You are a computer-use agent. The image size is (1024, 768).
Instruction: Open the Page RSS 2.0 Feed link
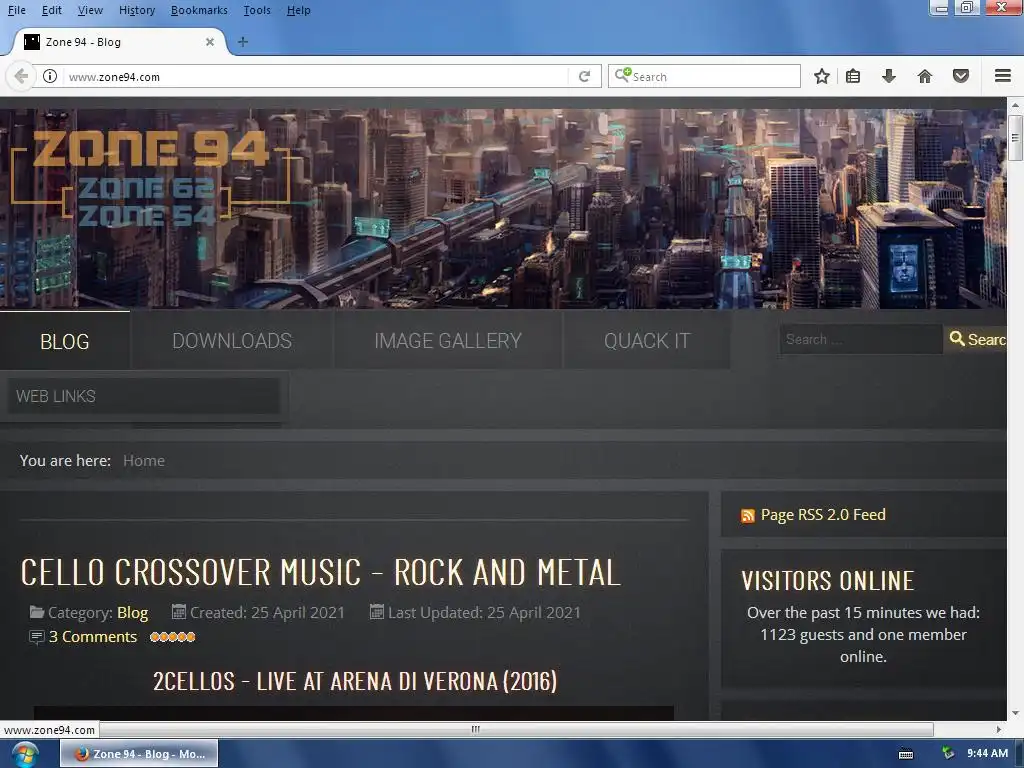(x=823, y=515)
